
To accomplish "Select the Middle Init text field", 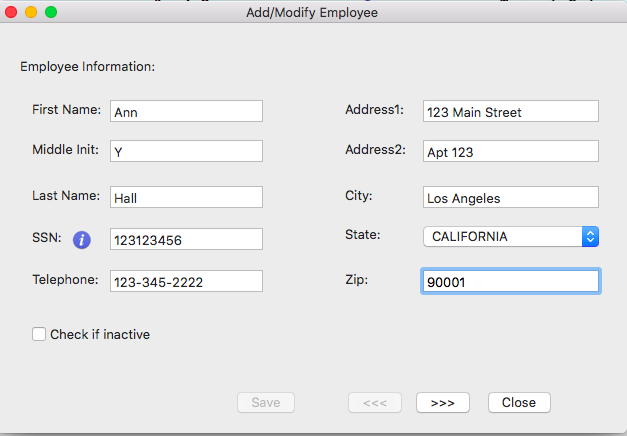I will tap(186, 151).
